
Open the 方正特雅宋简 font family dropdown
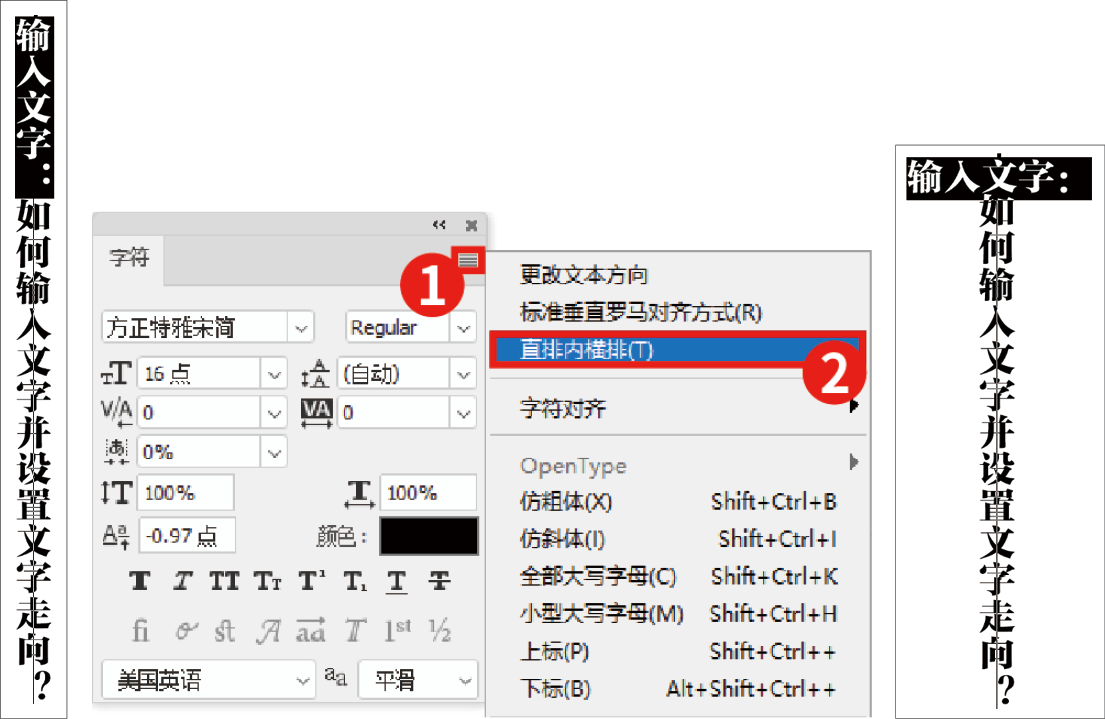(300, 327)
